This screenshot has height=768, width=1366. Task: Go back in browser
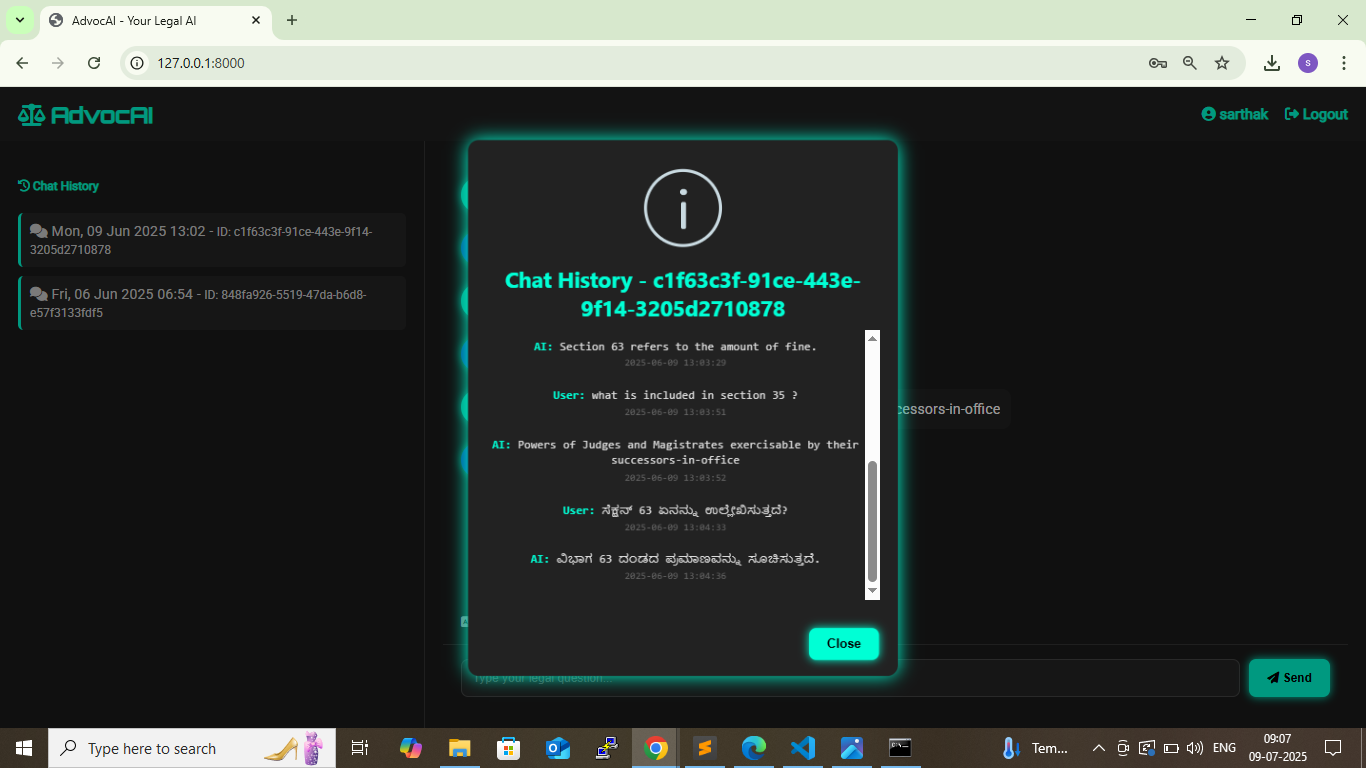click(22, 63)
